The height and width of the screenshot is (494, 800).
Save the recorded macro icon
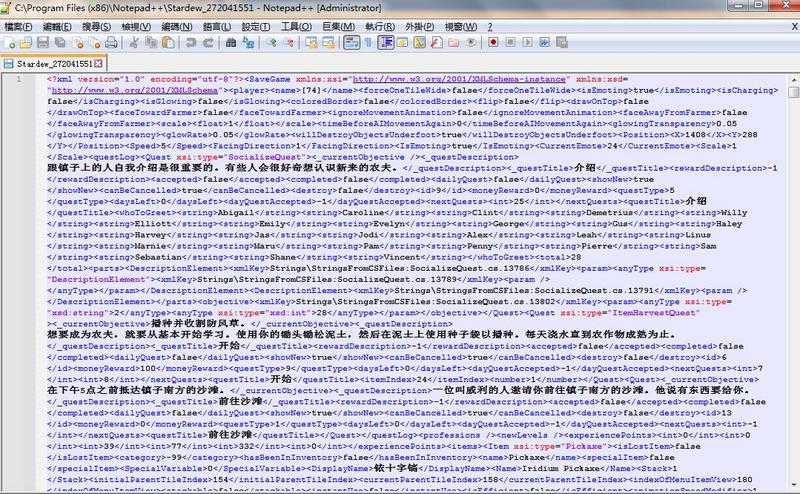tap(562, 43)
